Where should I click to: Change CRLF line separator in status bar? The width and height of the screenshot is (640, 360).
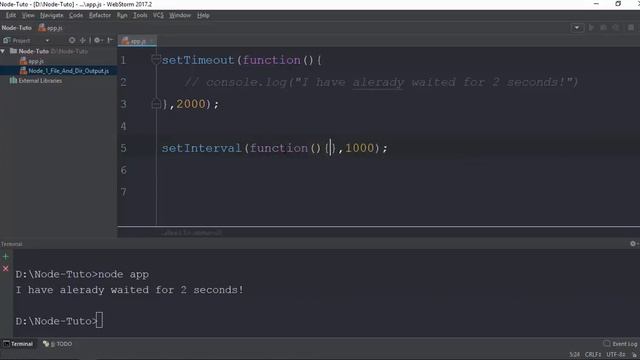coord(593,355)
